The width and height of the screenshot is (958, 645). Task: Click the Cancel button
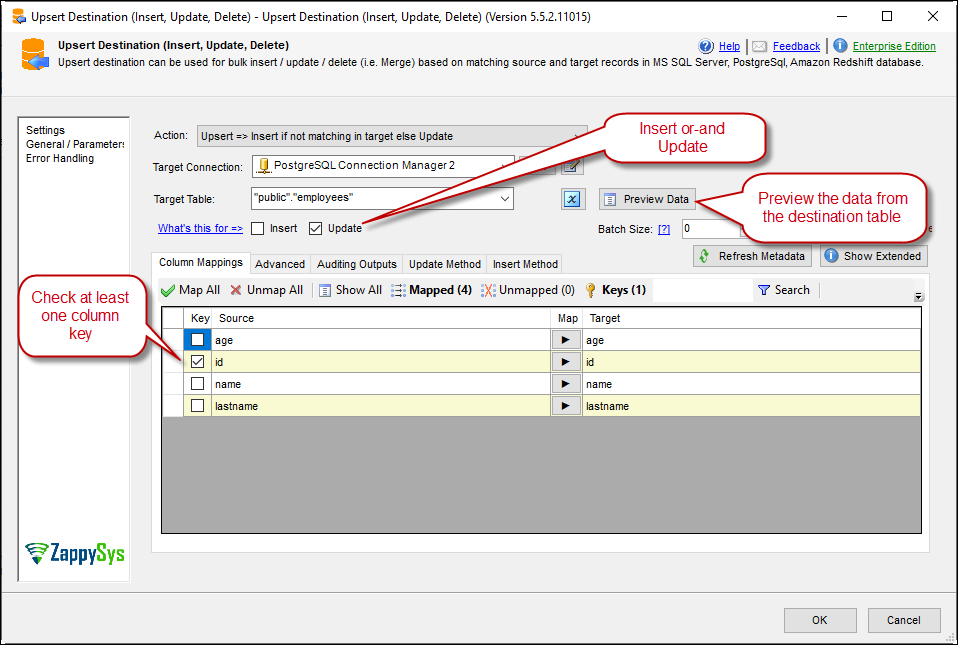coord(904,620)
